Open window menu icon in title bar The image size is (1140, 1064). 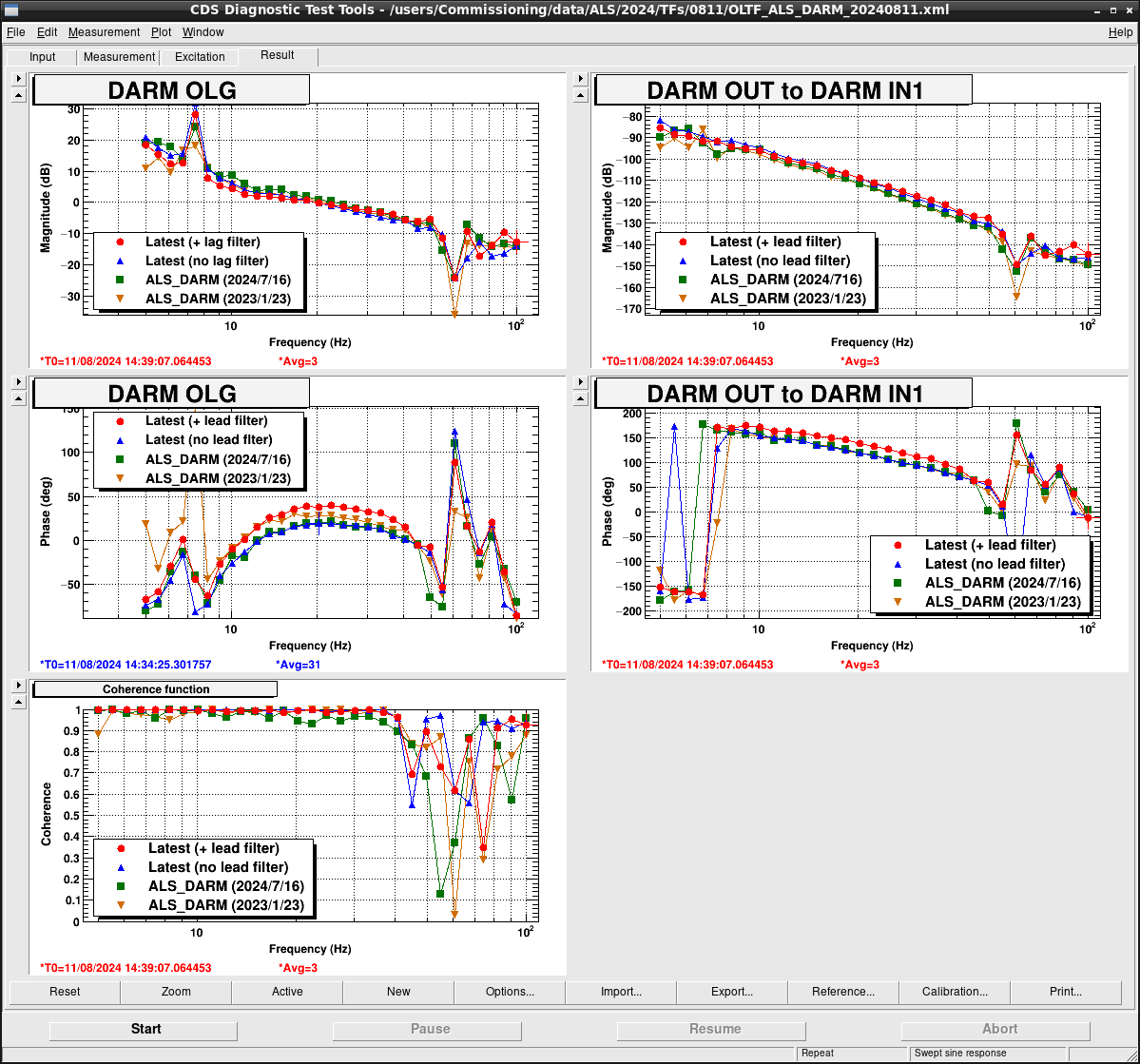coord(10,10)
